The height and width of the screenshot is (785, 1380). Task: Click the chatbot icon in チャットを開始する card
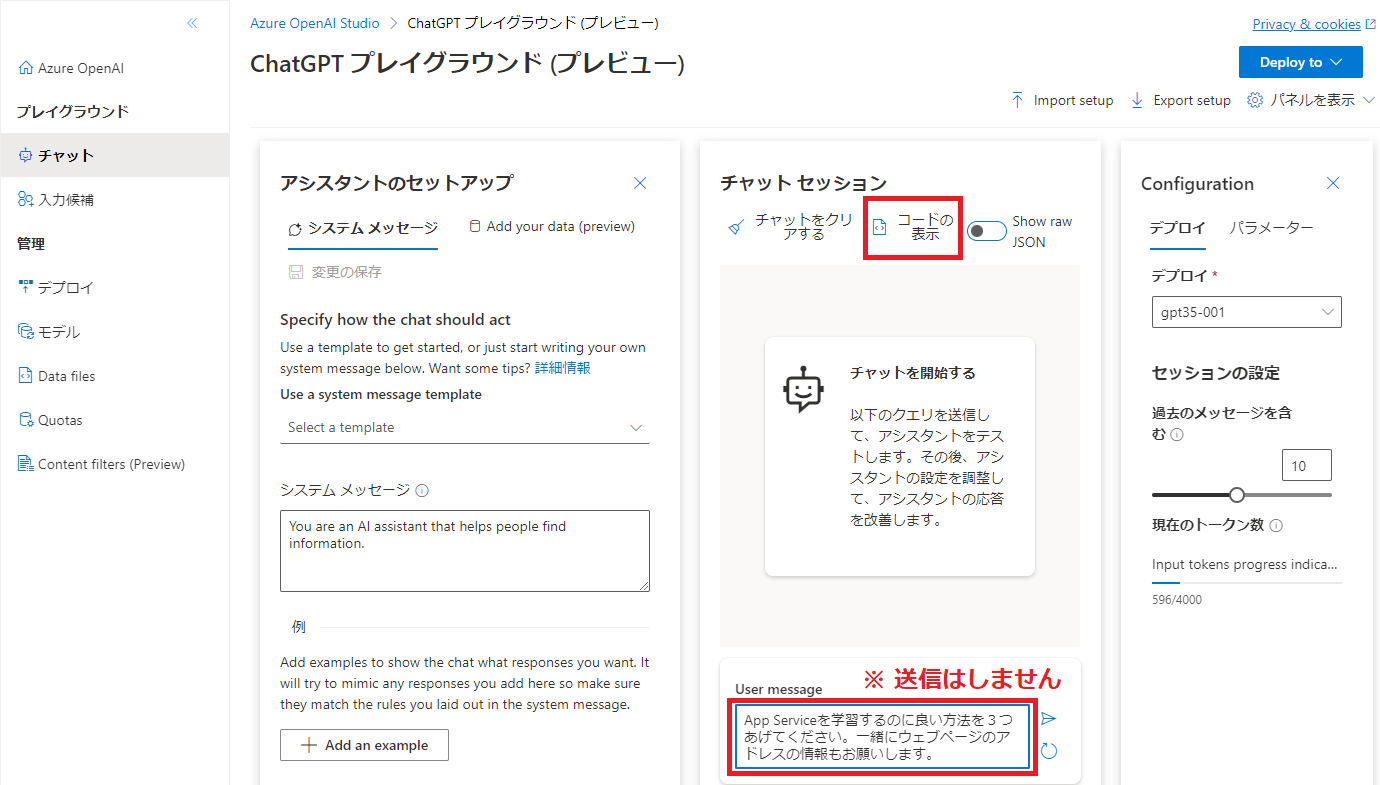click(803, 391)
